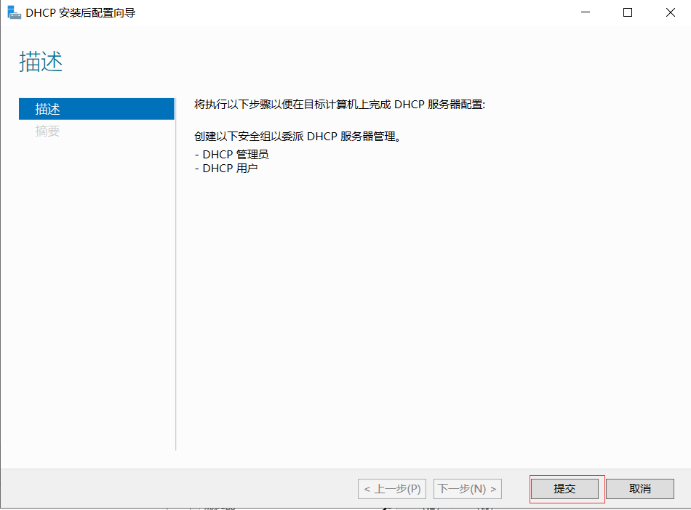Screen dimensions: 691x510
Task: Click the 提交 (Commit) button
Action: tap(565, 488)
